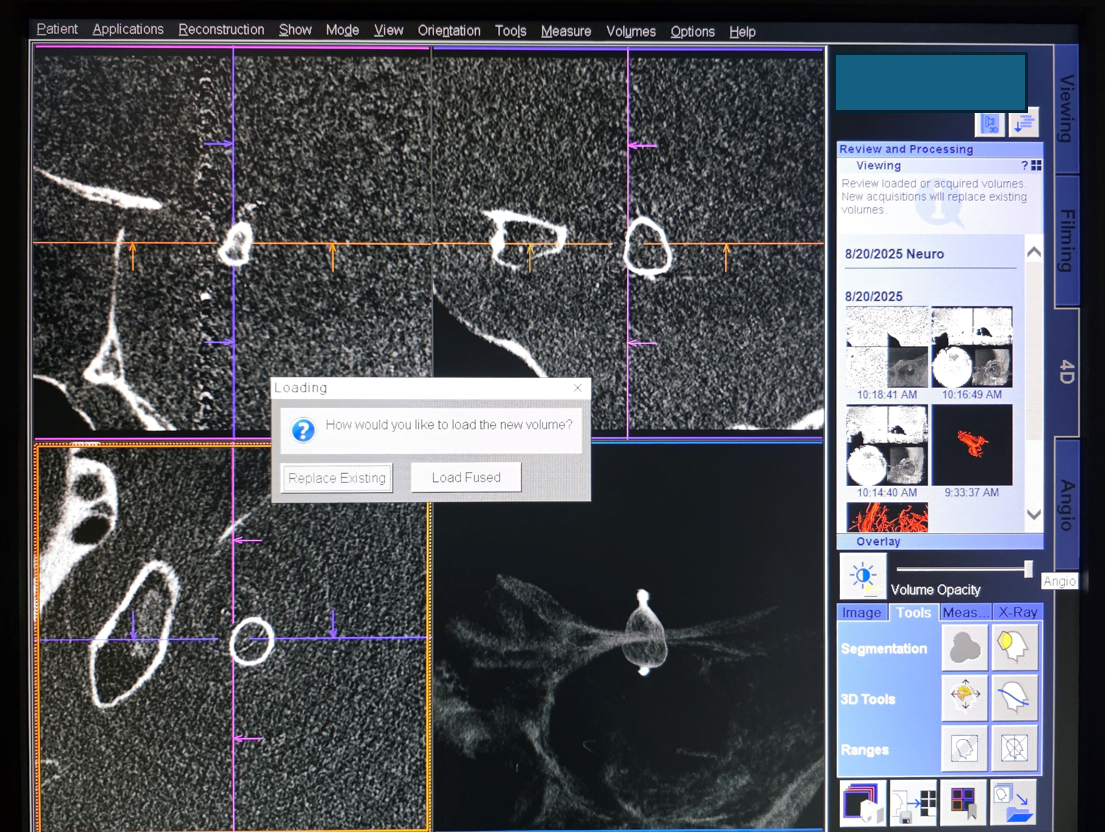Click the Load Fused button

tap(466, 478)
